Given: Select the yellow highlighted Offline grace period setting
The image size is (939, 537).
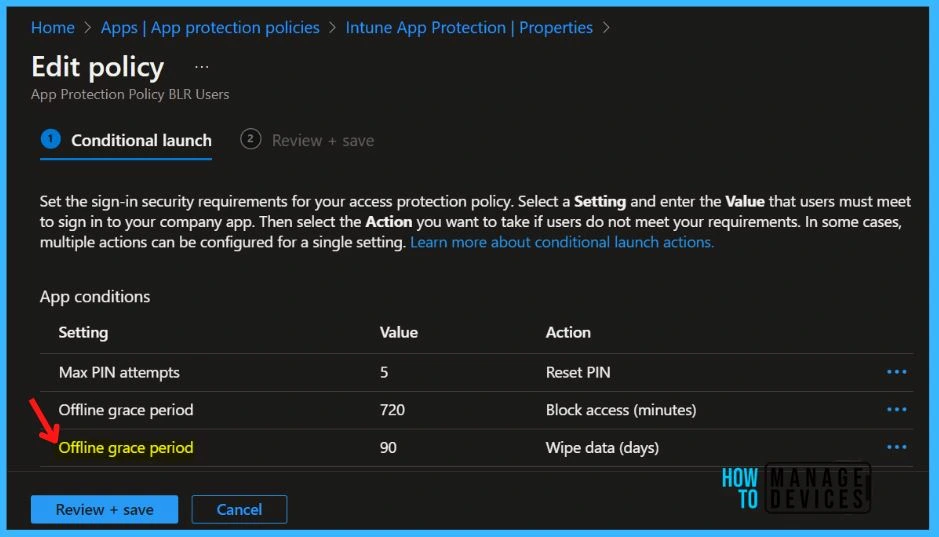Looking at the screenshot, I should point(126,447).
